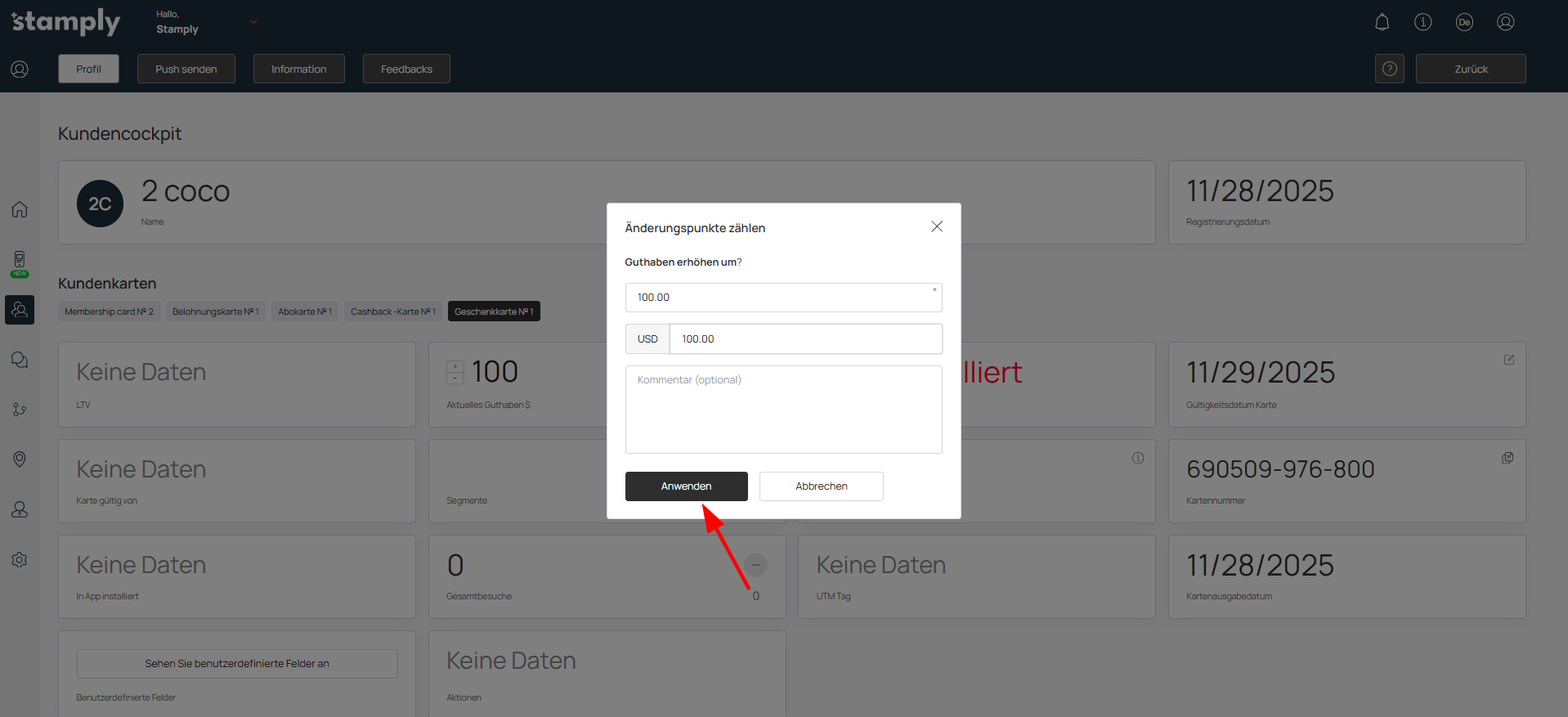Viewport: 1568px width, 717px height.
Task: Switch to the Push senden tab
Action: pos(186,69)
